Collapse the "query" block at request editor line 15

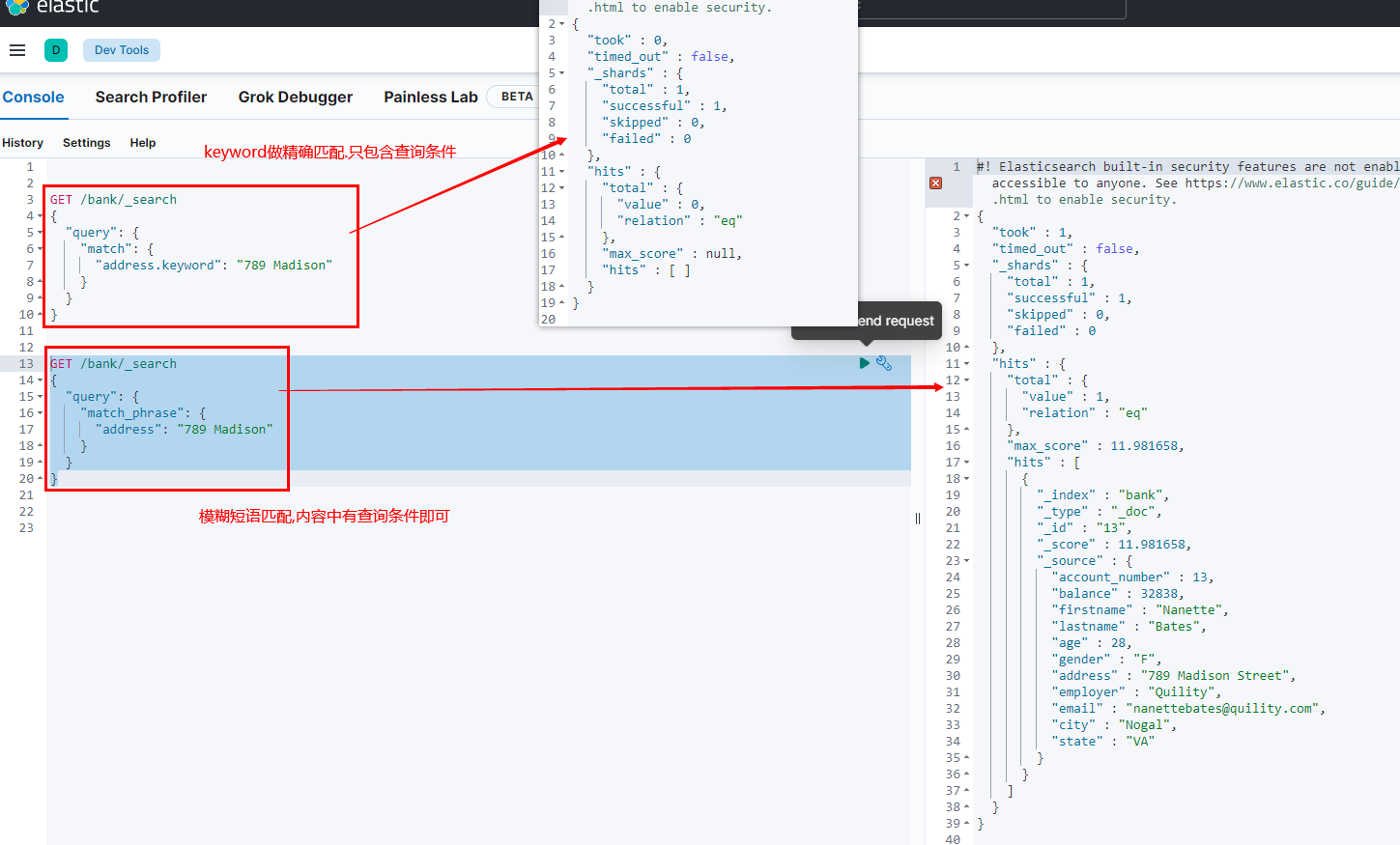41,397
